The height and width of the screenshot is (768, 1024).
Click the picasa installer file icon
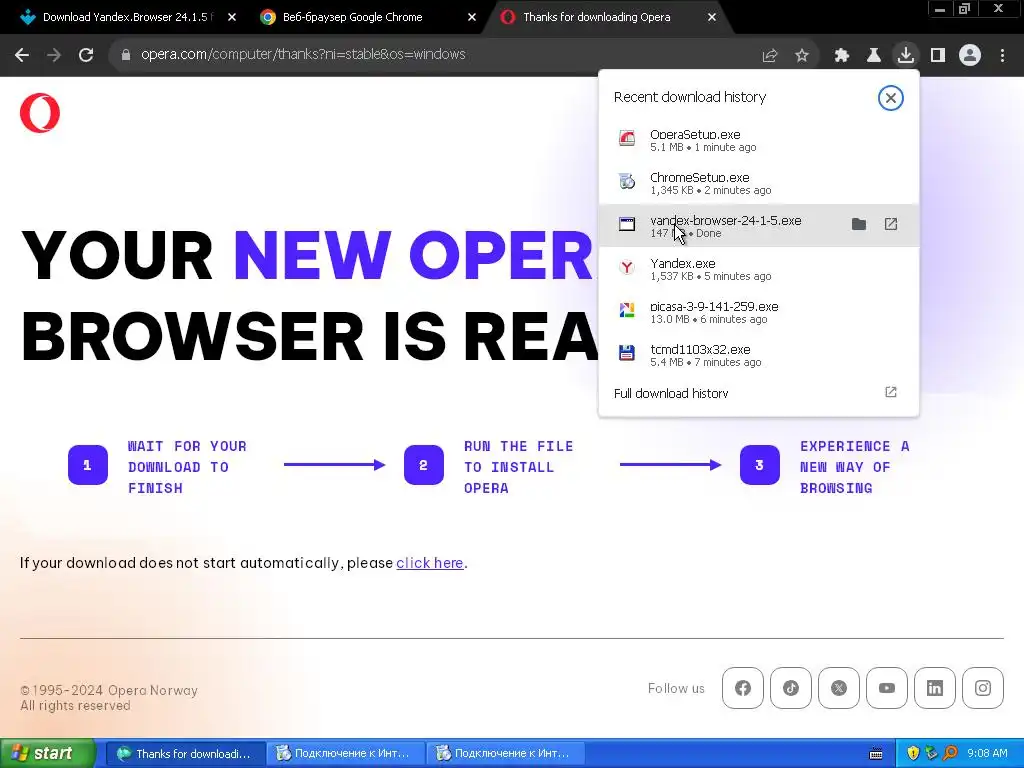(x=627, y=310)
